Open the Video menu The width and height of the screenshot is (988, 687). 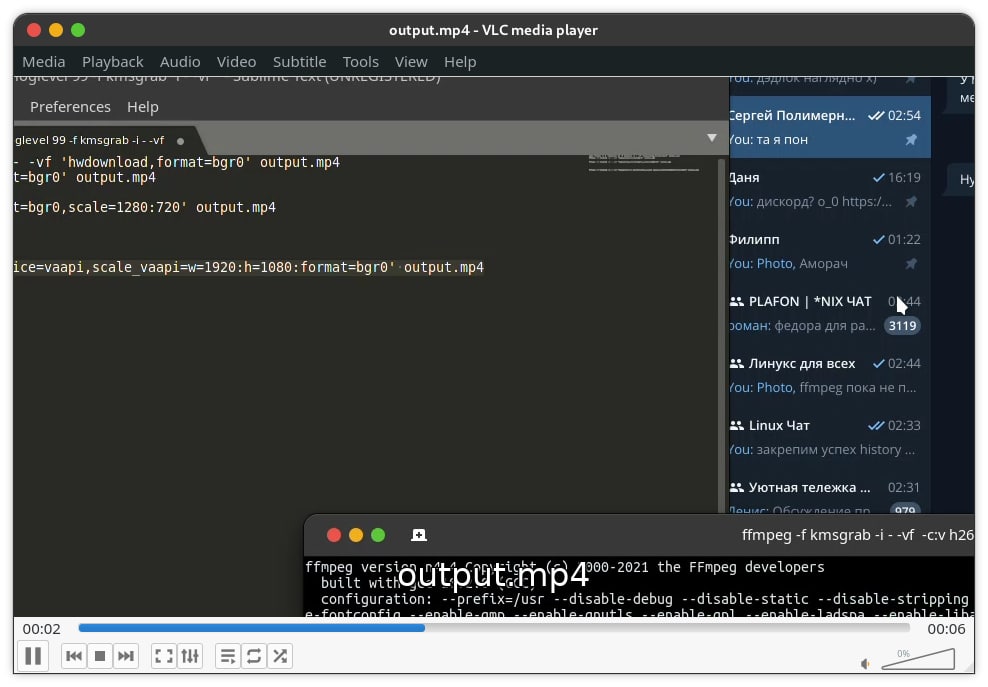pyautogui.click(x=236, y=61)
